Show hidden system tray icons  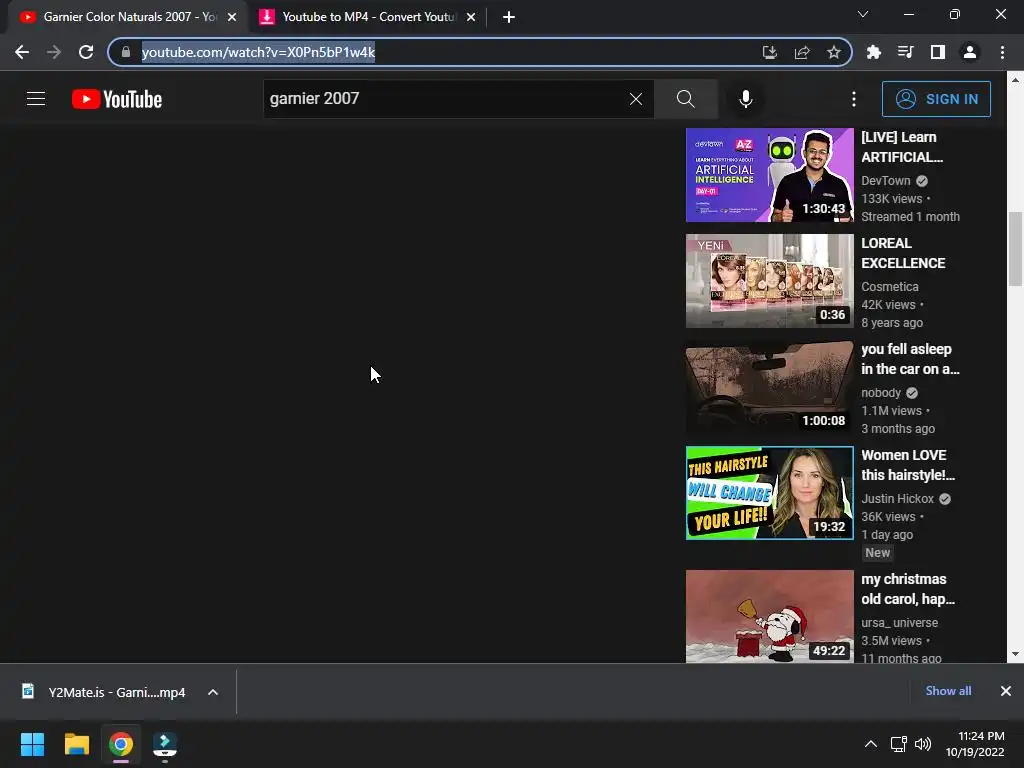(x=870, y=744)
